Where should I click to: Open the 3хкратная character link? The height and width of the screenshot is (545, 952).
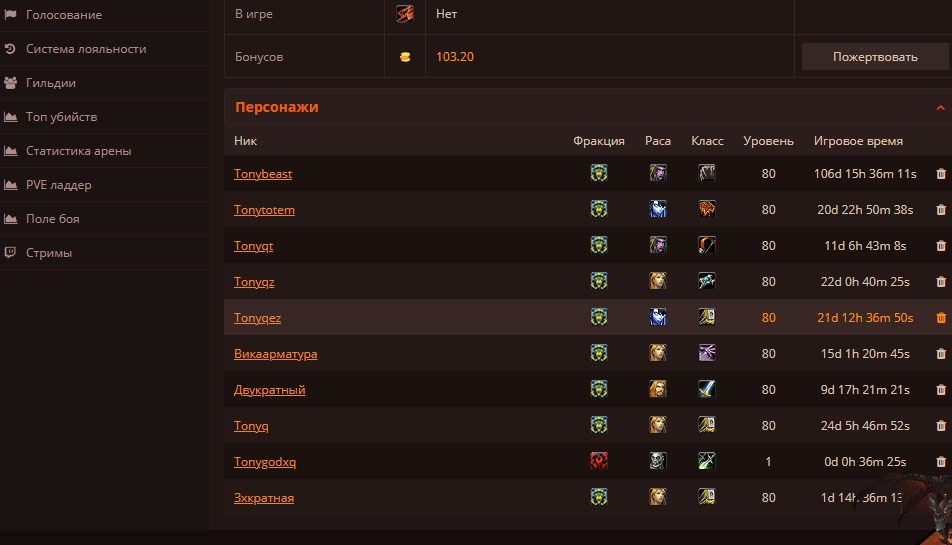[264, 498]
